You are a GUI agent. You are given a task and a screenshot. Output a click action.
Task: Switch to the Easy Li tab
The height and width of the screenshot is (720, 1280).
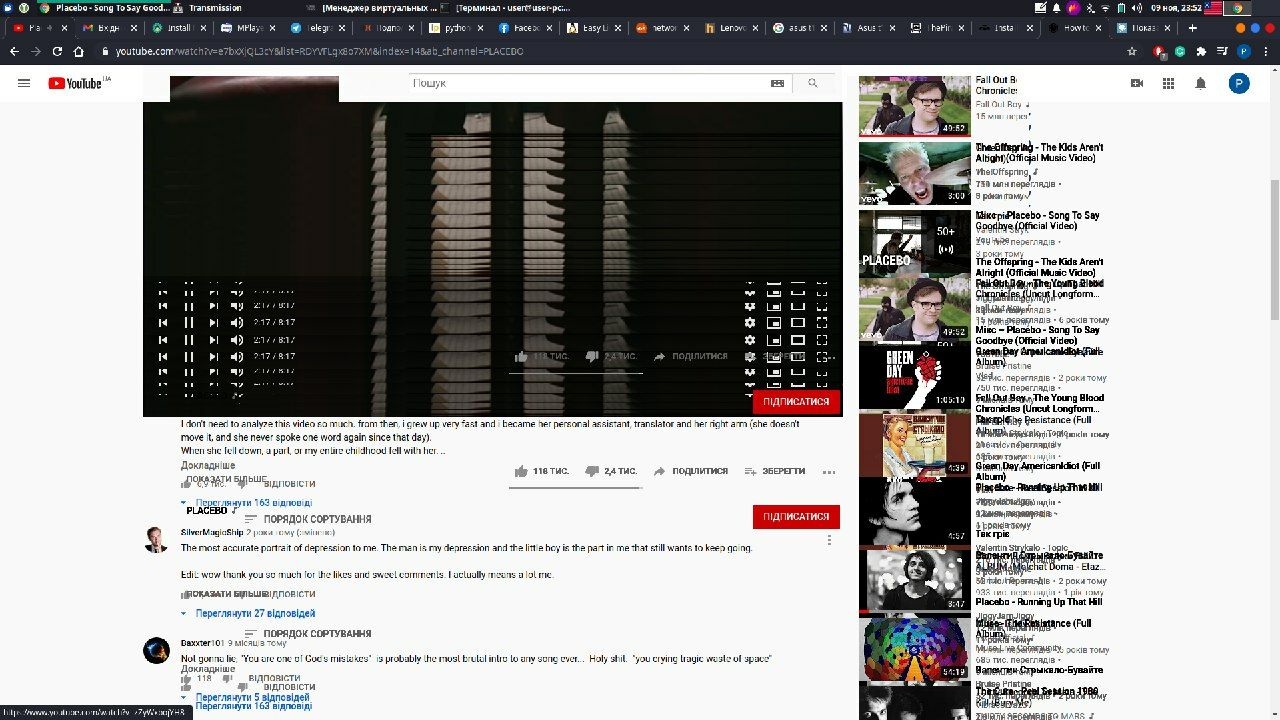(x=592, y=28)
